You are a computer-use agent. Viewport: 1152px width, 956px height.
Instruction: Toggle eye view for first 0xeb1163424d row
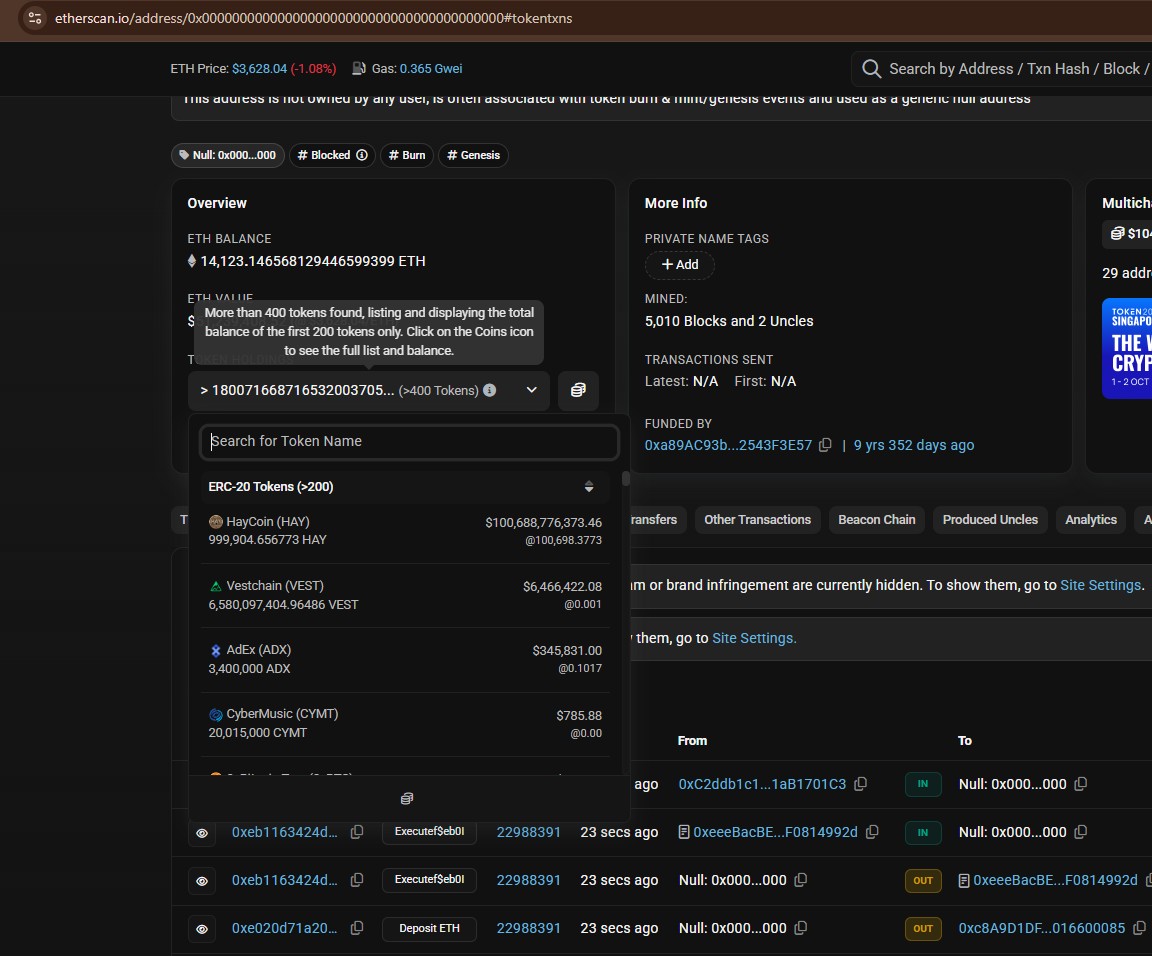click(x=202, y=833)
